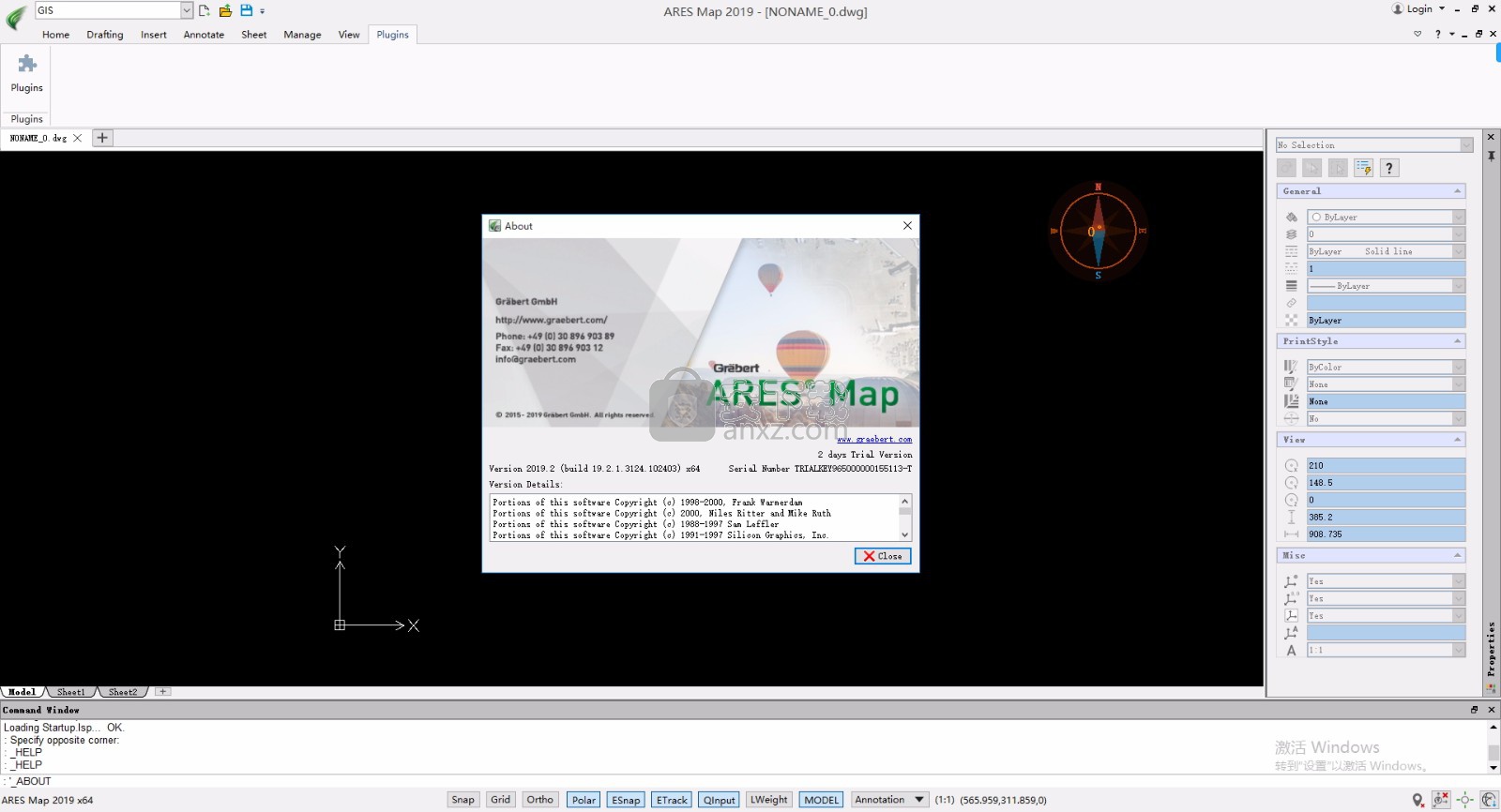
Task: Click the Close button in the About dialog
Action: tap(882, 556)
